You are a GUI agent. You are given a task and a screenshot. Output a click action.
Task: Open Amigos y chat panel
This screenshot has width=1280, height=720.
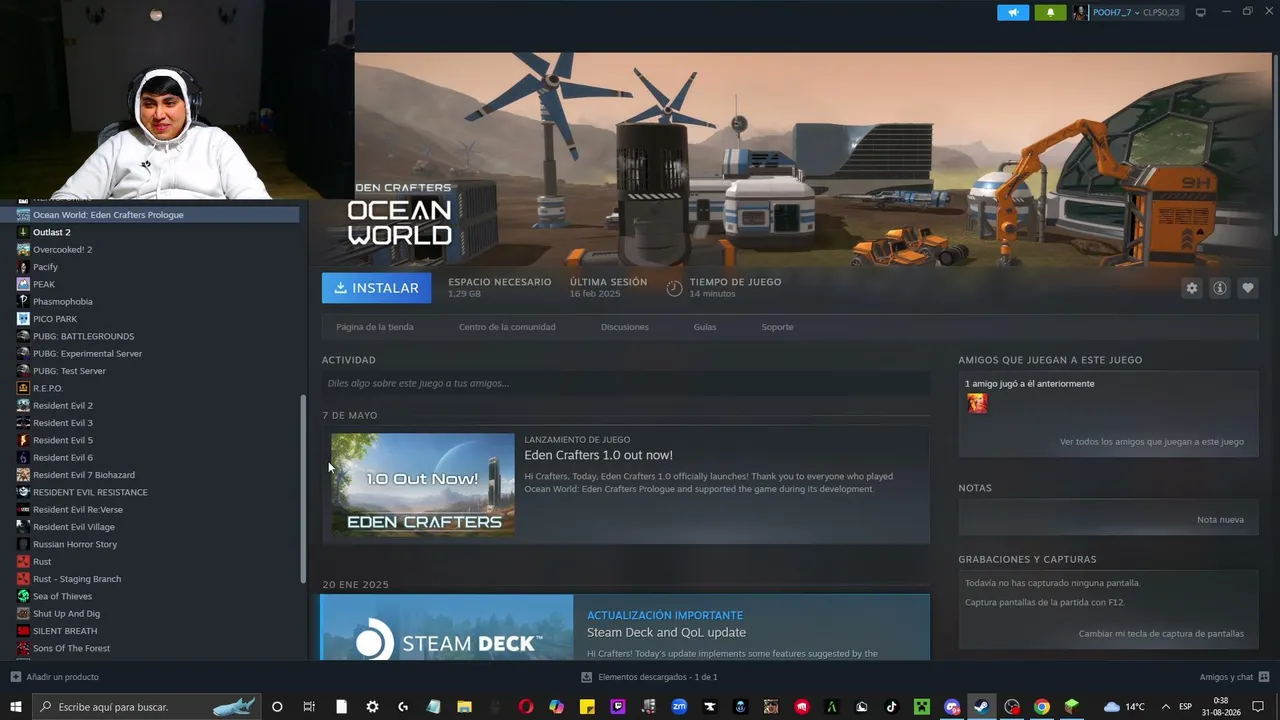[1234, 677]
